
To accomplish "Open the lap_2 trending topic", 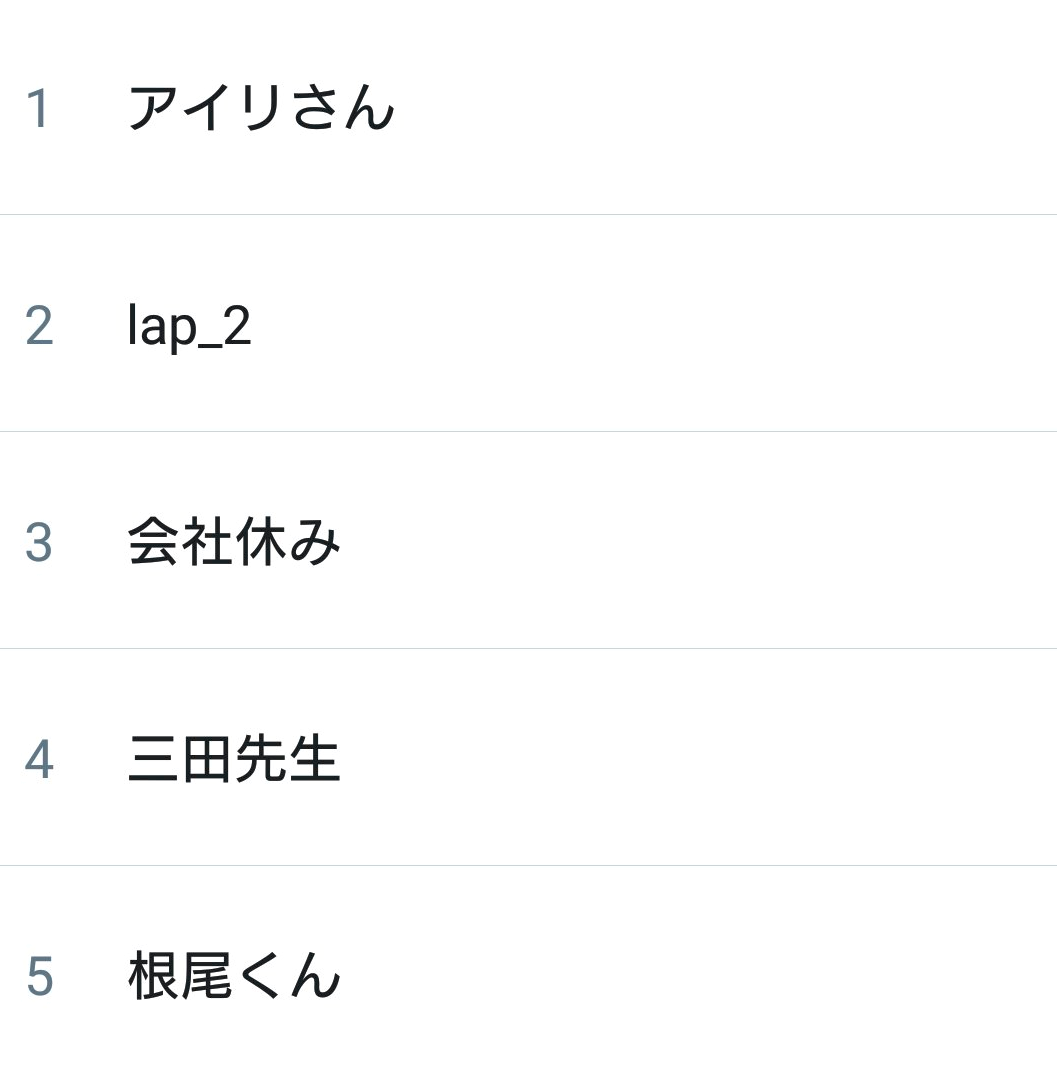I will (x=190, y=325).
